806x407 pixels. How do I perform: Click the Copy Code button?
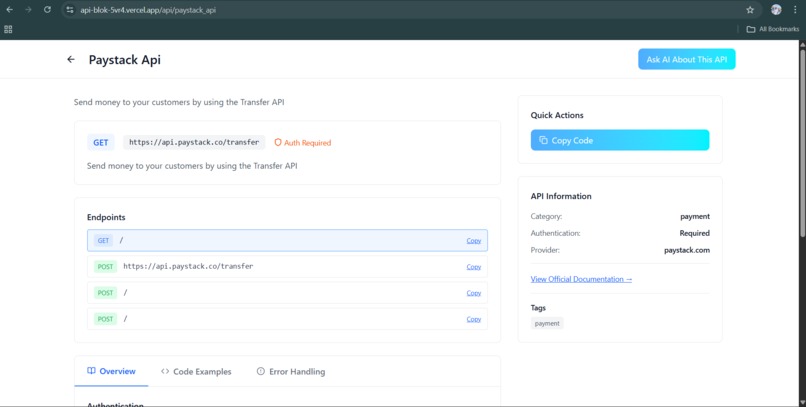pyautogui.click(x=620, y=140)
